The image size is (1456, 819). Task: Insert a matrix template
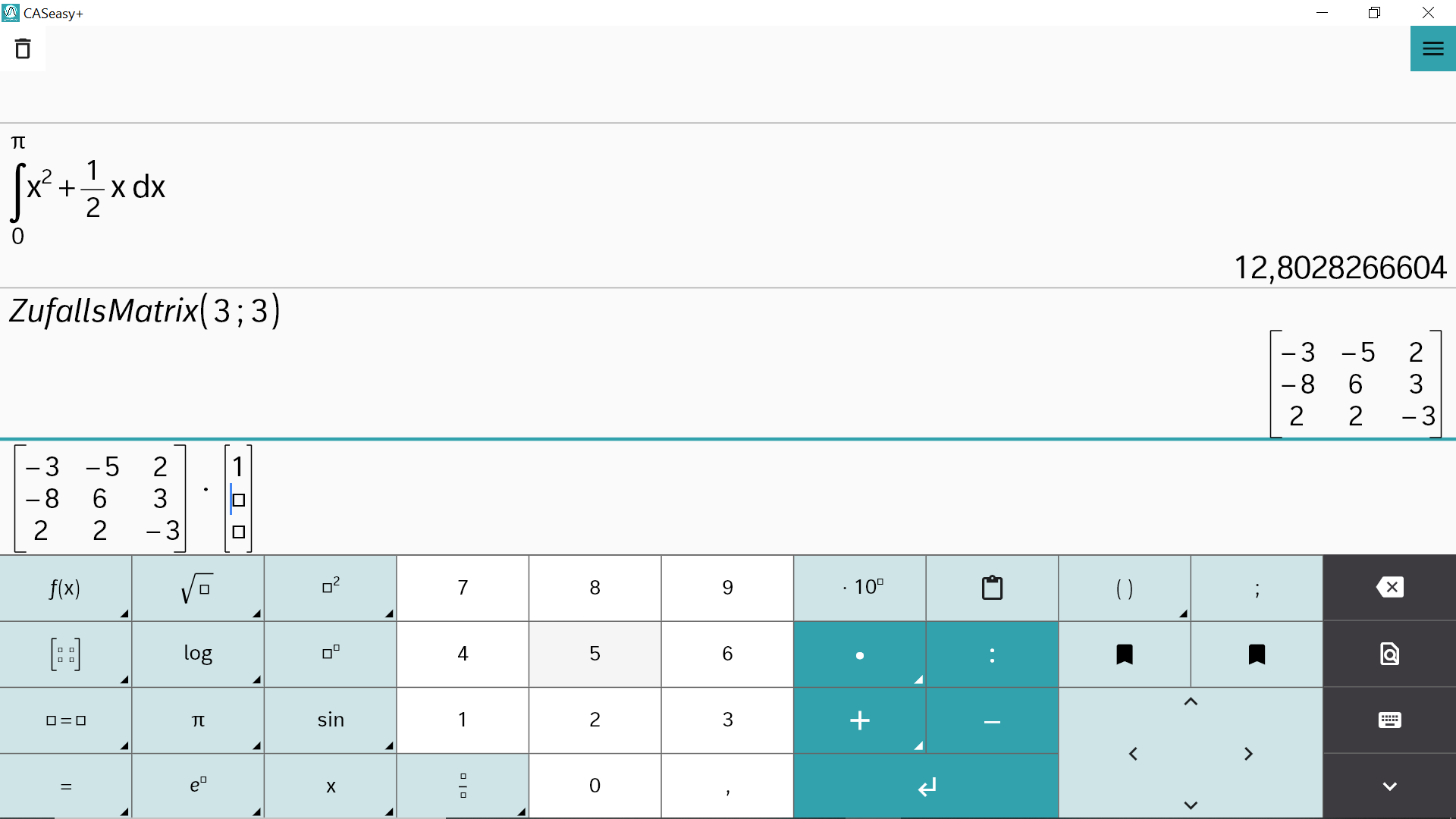click(x=65, y=654)
